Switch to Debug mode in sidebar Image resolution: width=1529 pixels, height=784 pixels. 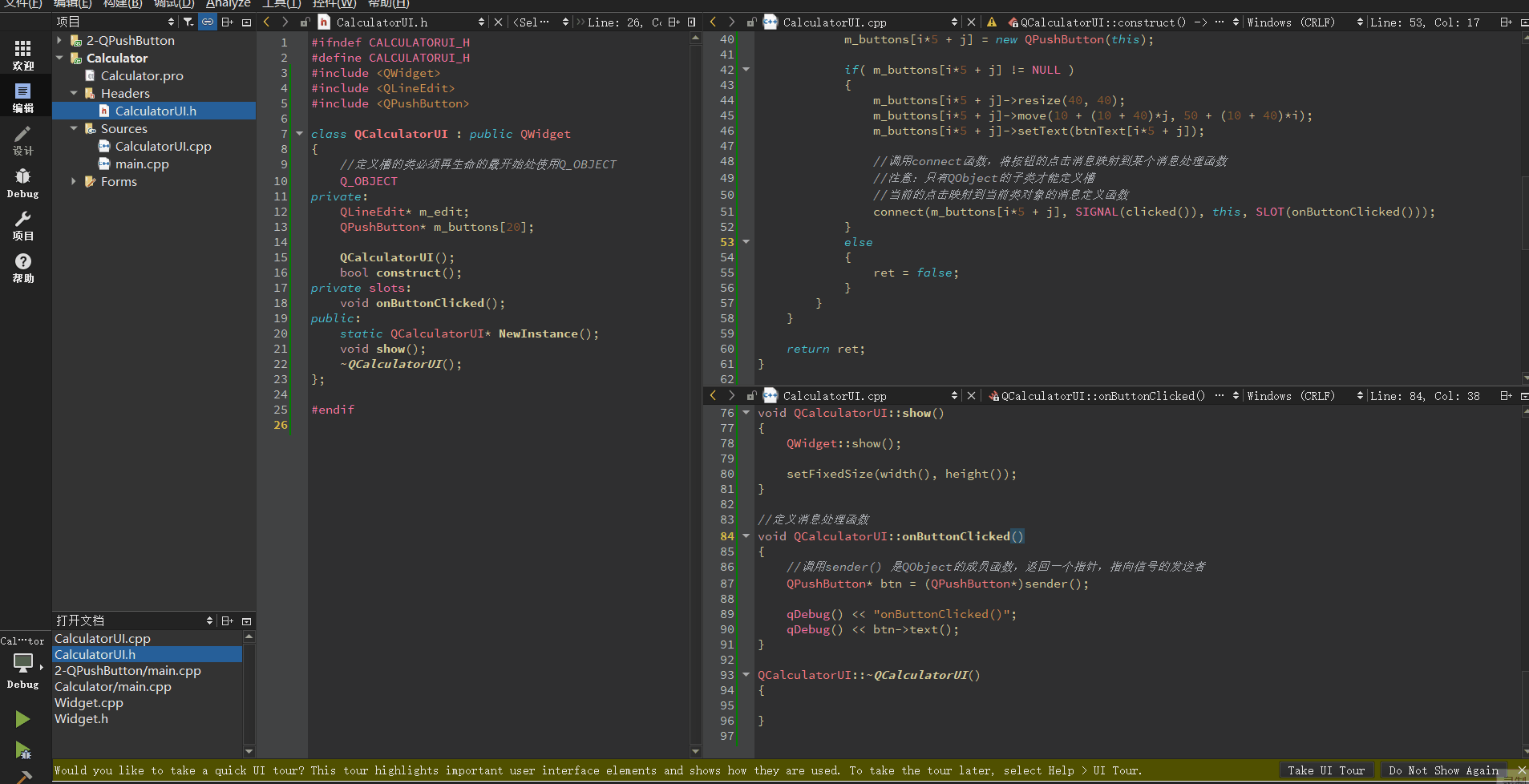[x=23, y=183]
